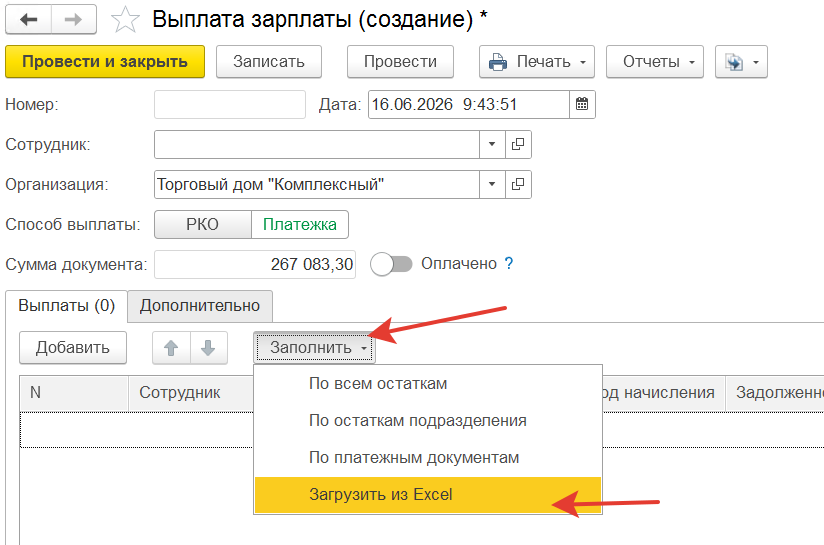
Task: Go back with the left arrow button
Action: pos(28,19)
